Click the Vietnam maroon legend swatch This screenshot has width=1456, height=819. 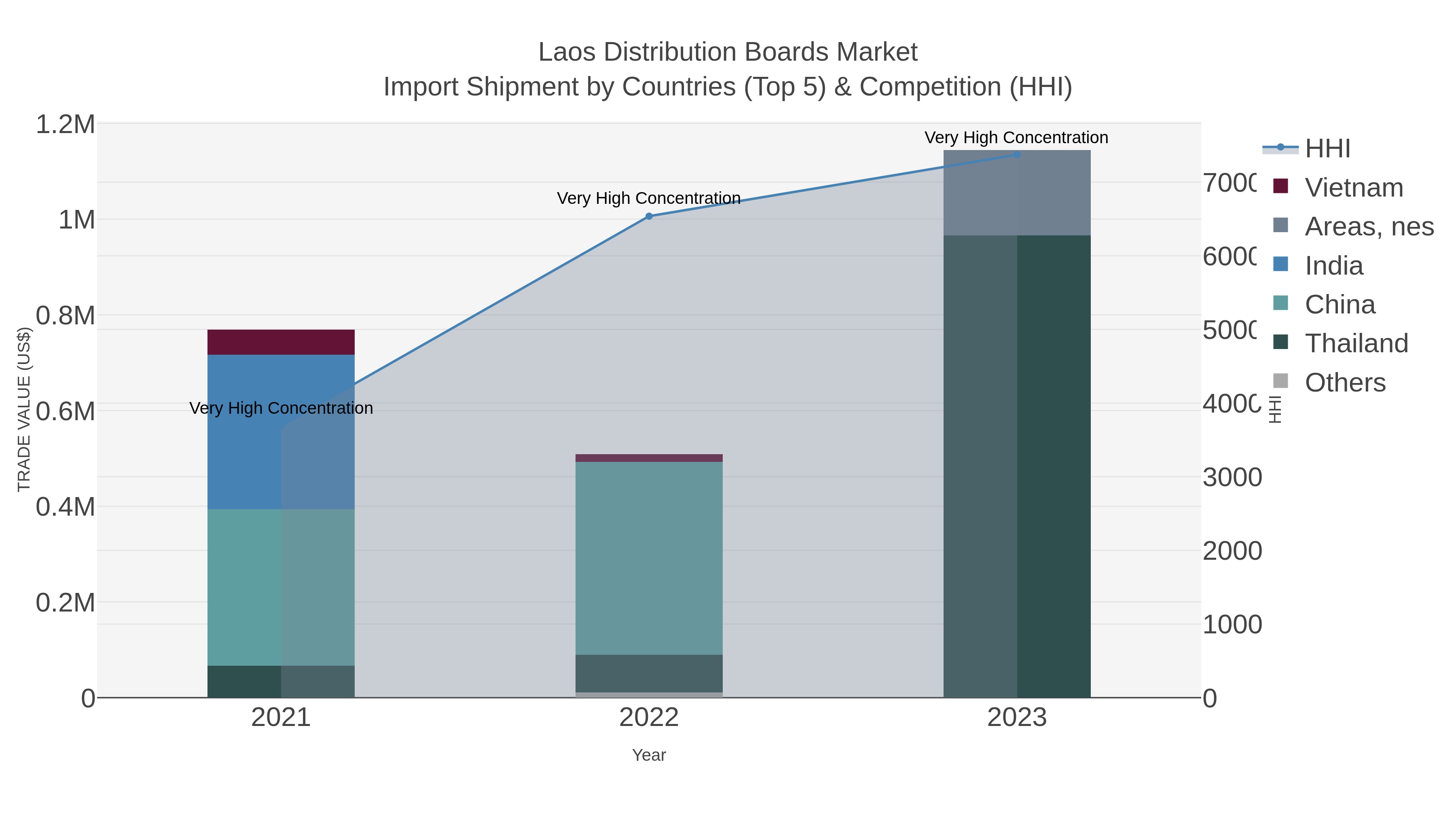coord(1281,186)
